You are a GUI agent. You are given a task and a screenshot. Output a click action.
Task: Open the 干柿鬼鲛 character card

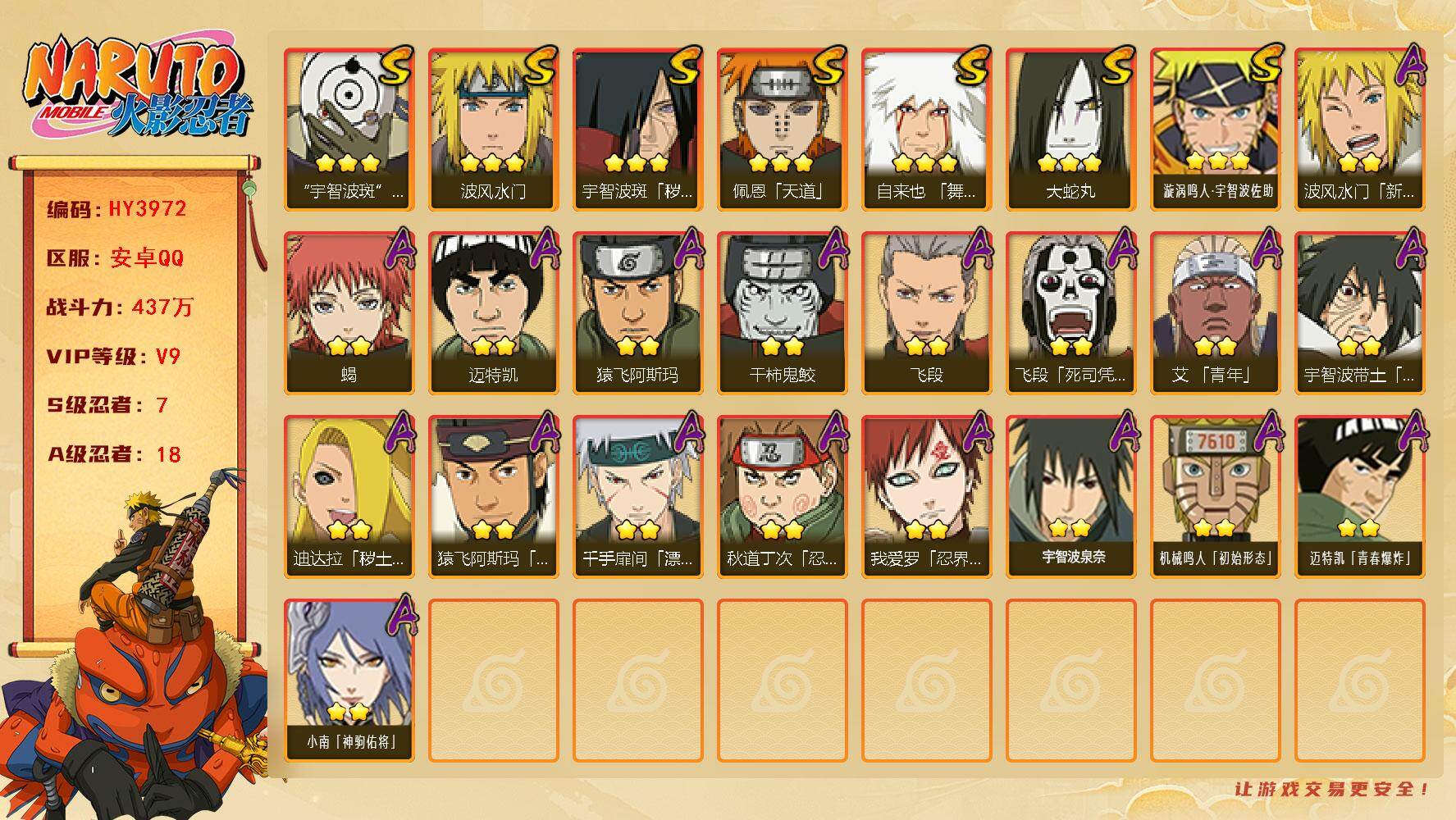(782, 313)
